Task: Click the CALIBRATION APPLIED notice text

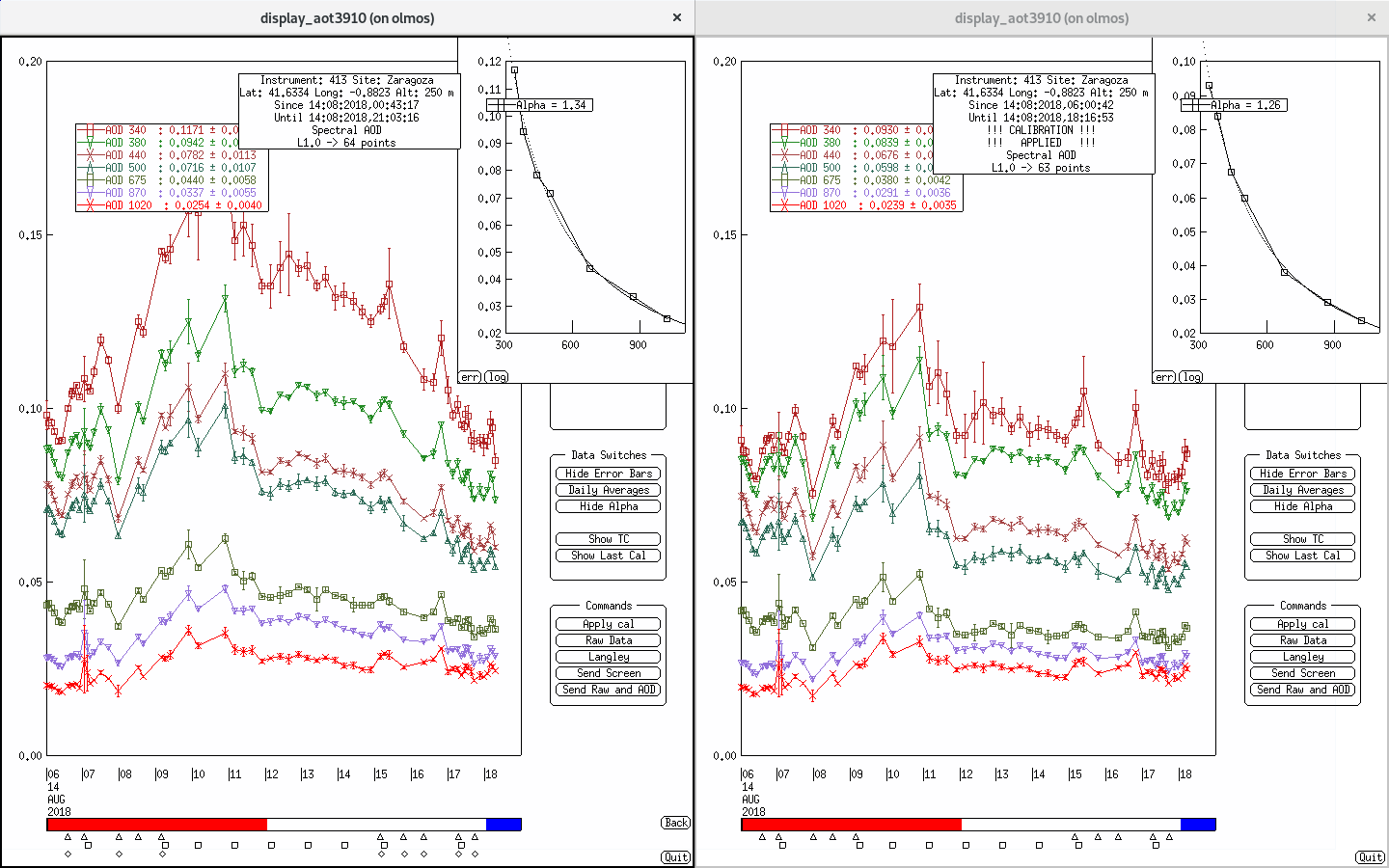Action: click(1041, 136)
